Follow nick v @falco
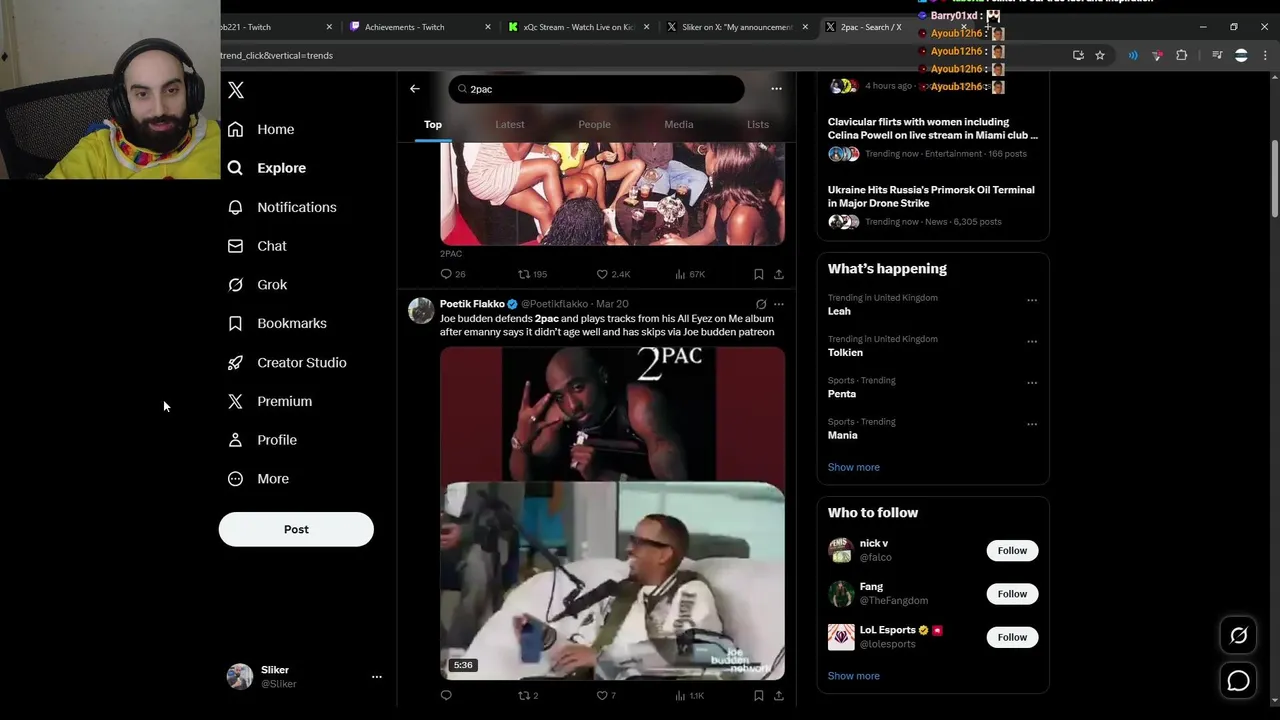This screenshot has width=1280, height=720. click(x=1012, y=551)
